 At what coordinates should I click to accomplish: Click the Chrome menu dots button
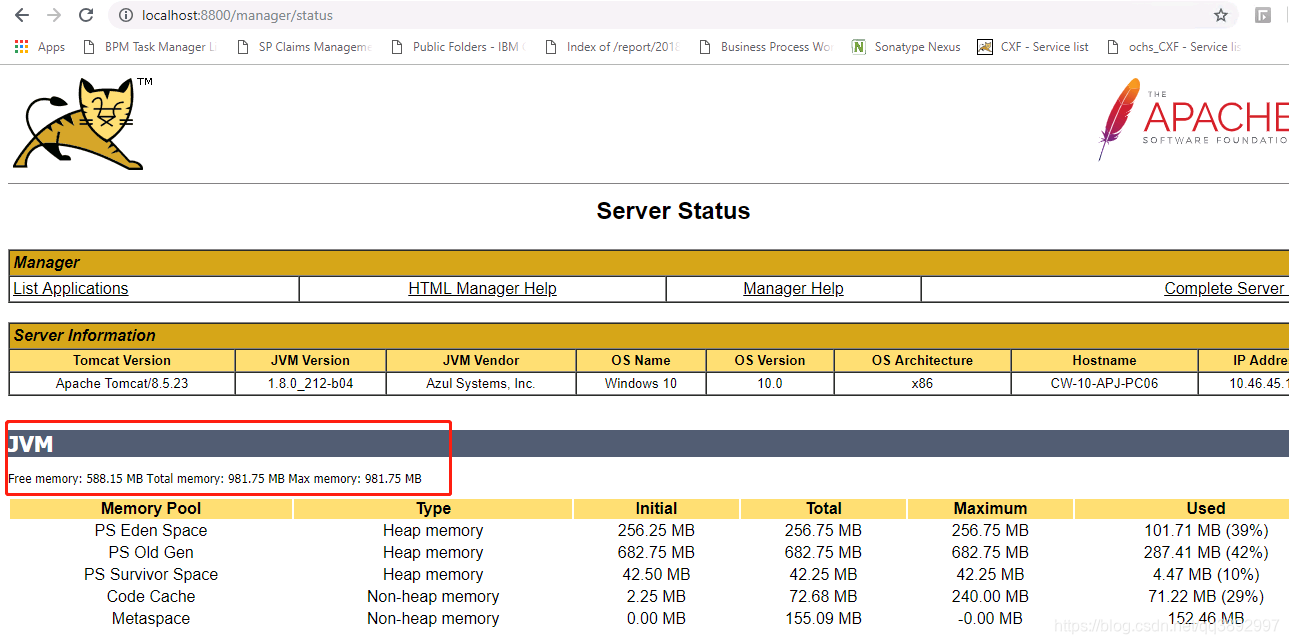pos(1284,16)
